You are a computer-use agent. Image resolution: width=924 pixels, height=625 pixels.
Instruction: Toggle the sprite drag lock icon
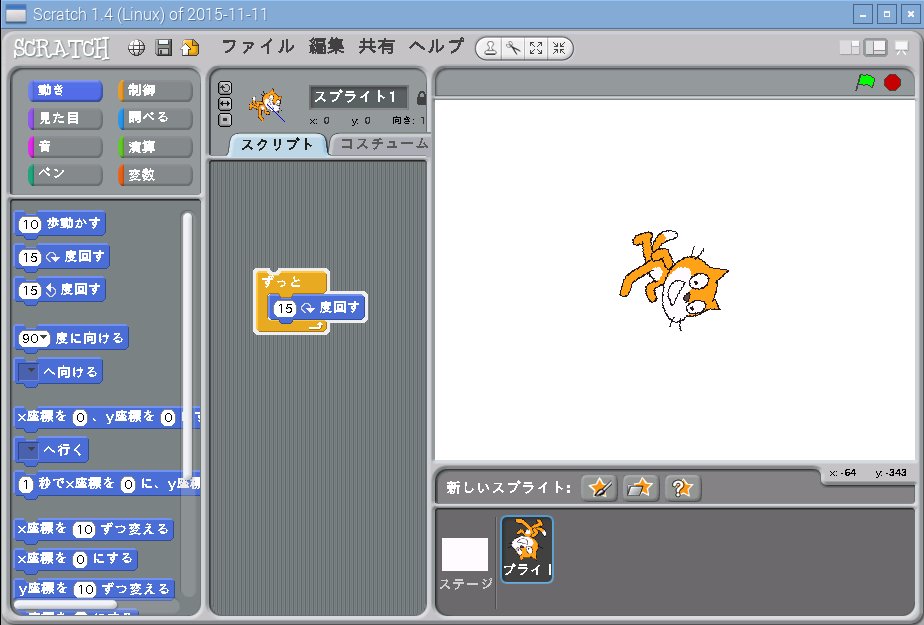pos(421,98)
